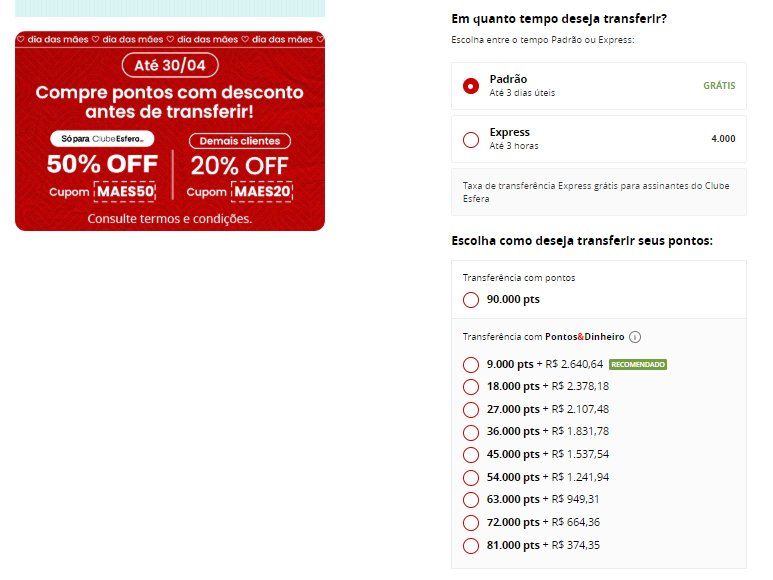Click the Só para Clube Esfera badge

(x=102, y=139)
